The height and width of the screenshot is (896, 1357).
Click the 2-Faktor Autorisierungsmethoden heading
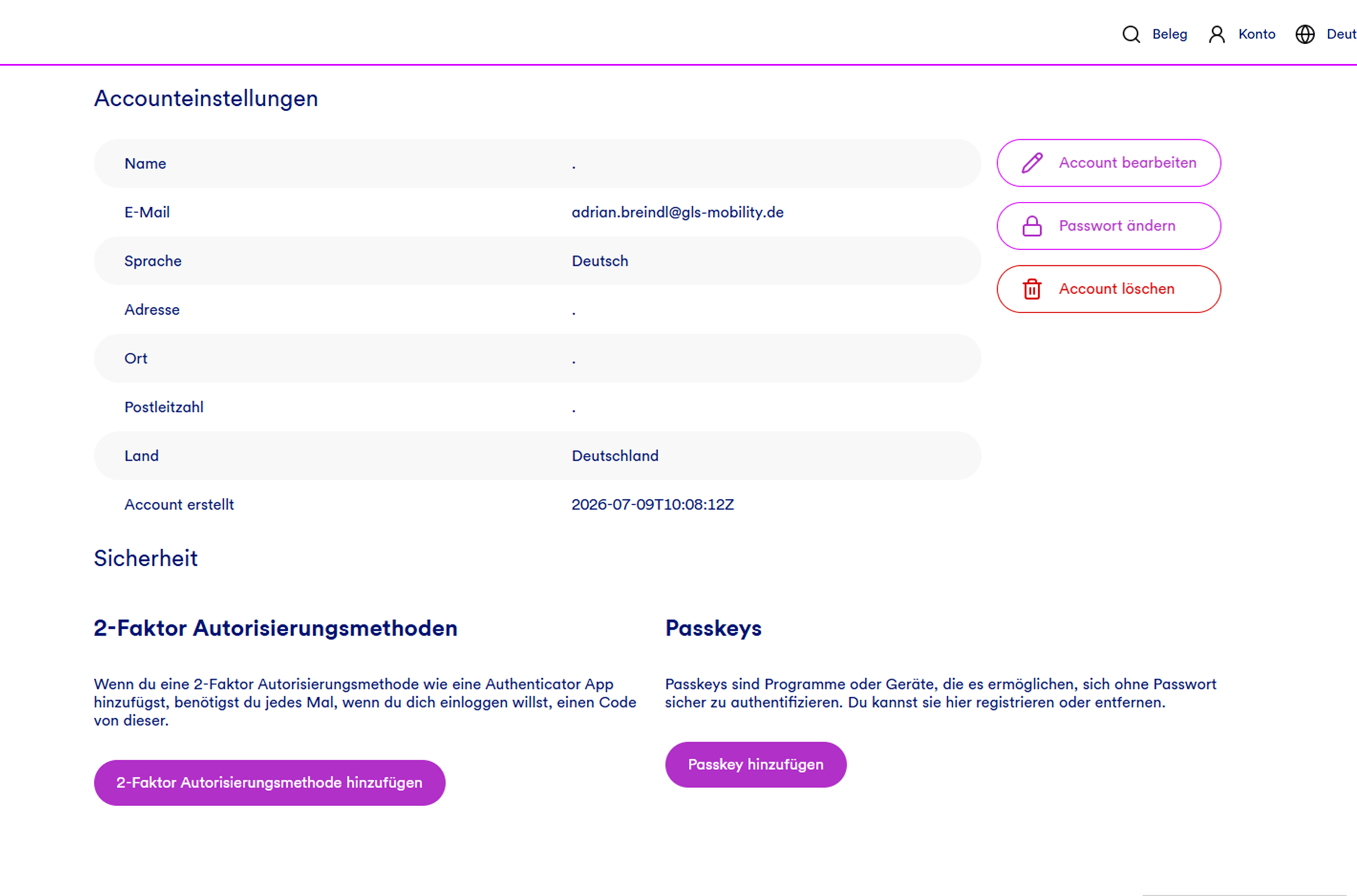coord(275,628)
